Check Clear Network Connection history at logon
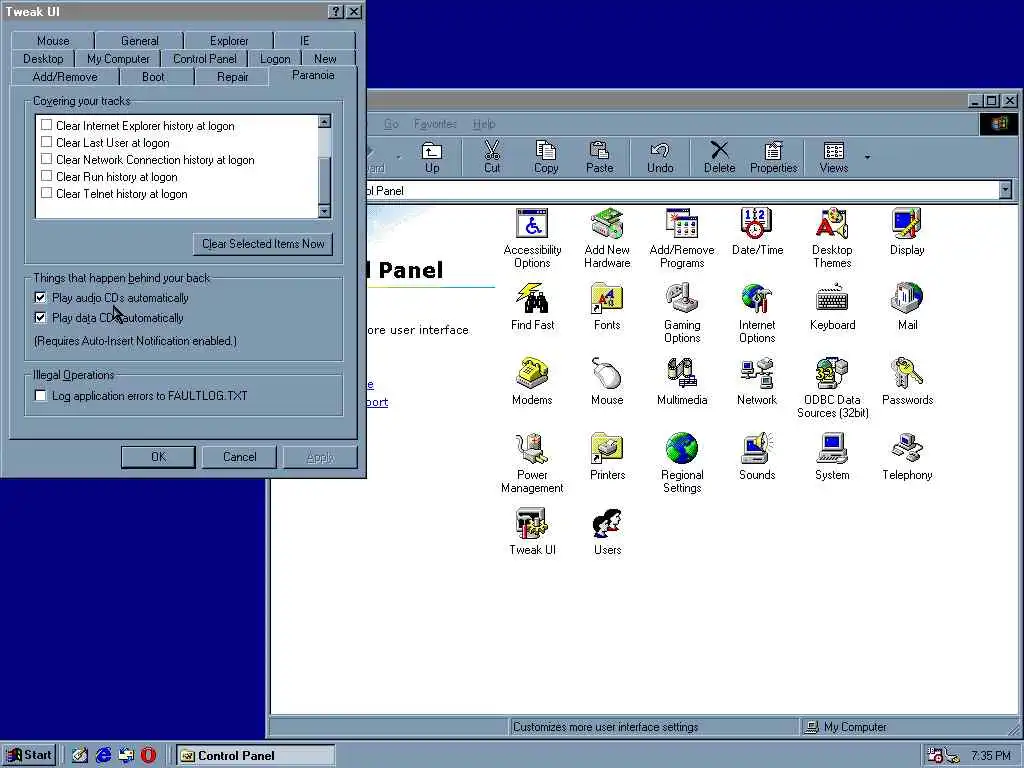Screen dimensions: 1024x768 click(x=46, y=159)
